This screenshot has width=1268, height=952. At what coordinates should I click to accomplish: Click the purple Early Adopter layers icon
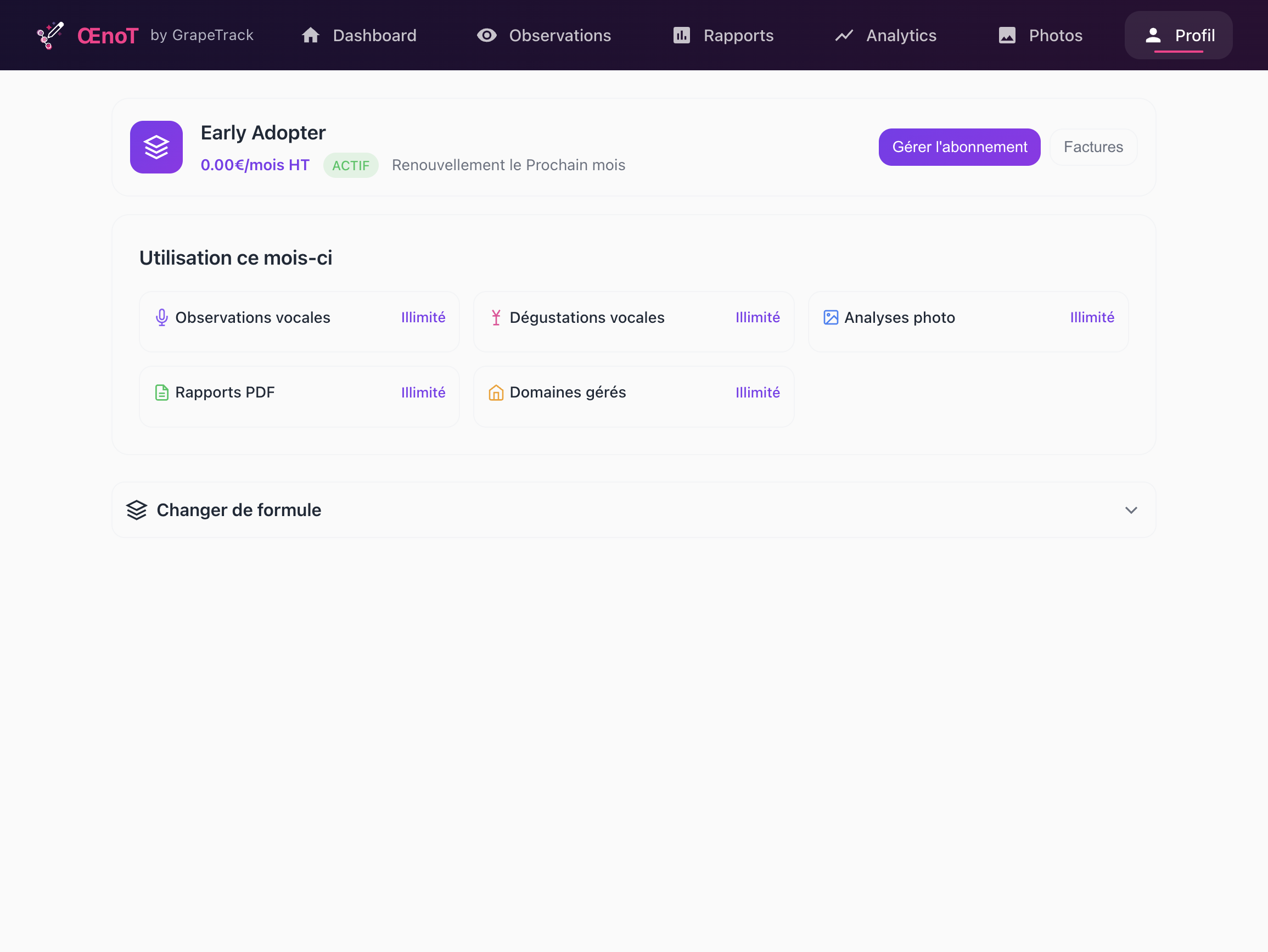click(156, 147)
